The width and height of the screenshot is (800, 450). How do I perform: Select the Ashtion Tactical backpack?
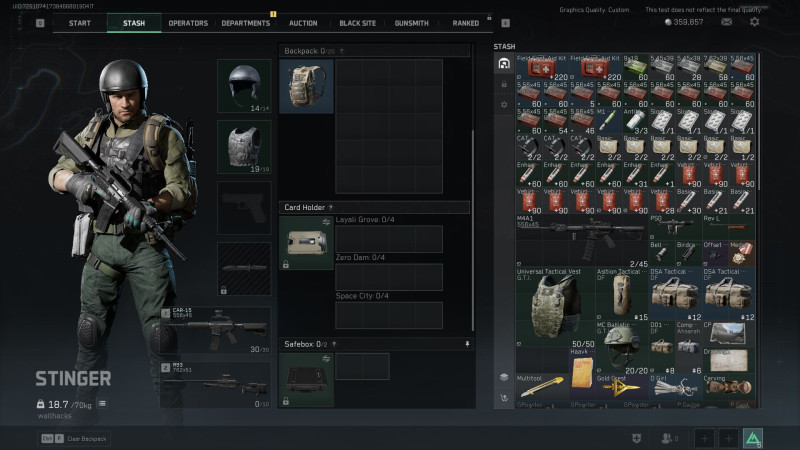[622, 294]
